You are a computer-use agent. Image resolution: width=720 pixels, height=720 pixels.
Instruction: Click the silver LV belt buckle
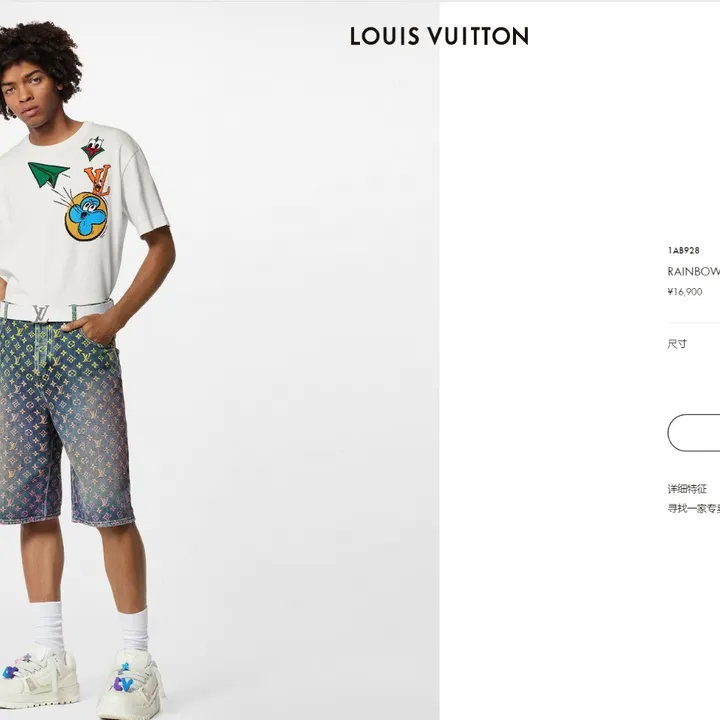coord(40,314)
